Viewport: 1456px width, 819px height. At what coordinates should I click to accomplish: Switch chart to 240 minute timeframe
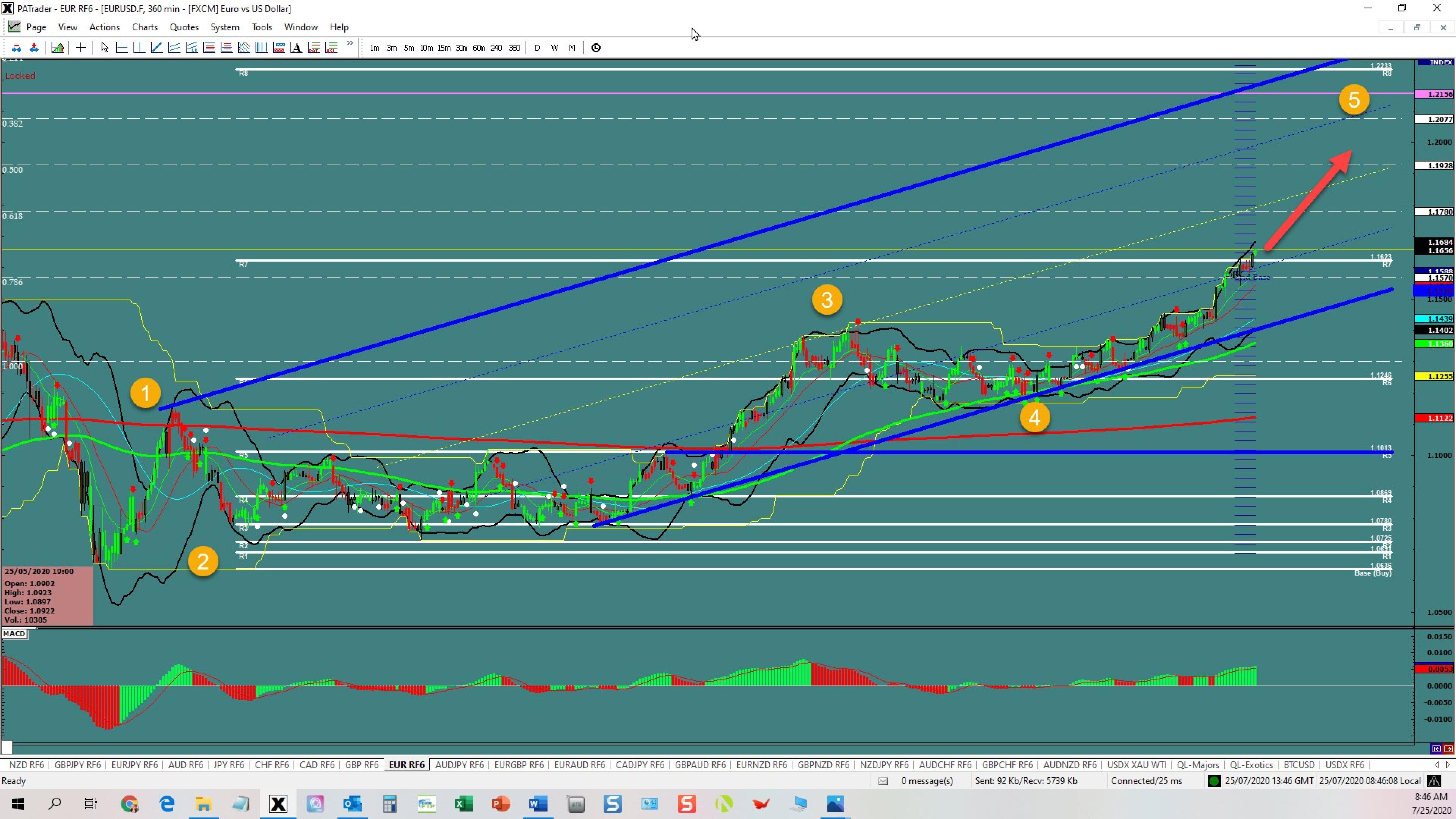pyautogui.click(x=496, y=48)
